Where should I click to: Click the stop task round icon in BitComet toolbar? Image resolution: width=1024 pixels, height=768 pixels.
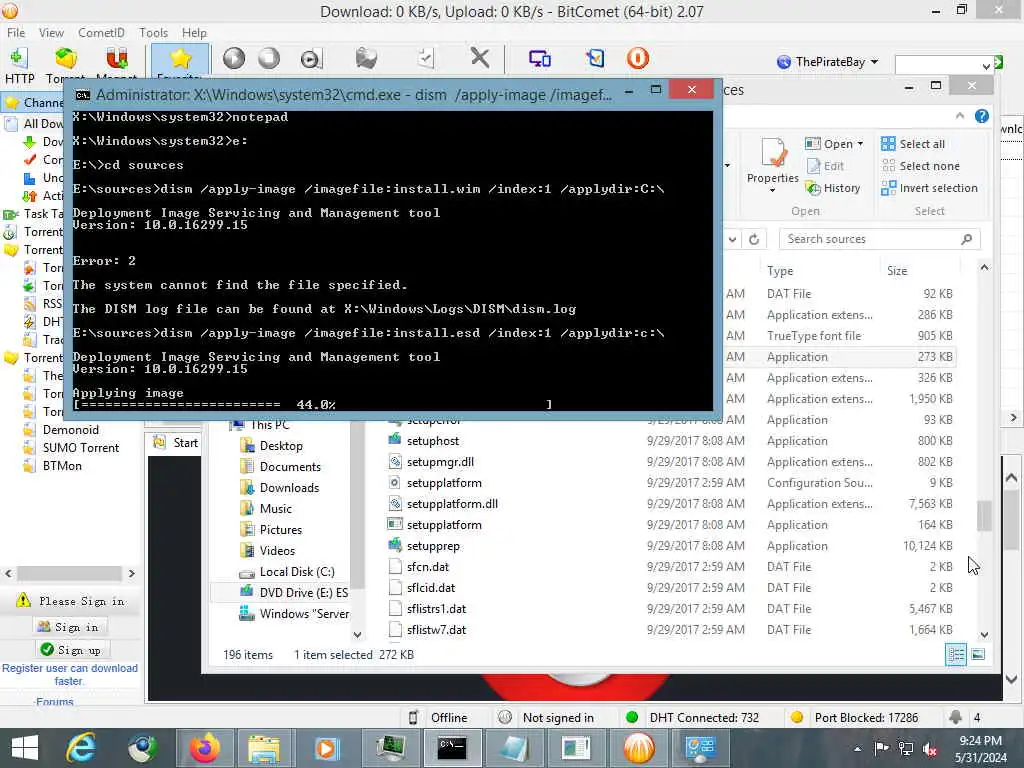[x=269, y=59]
